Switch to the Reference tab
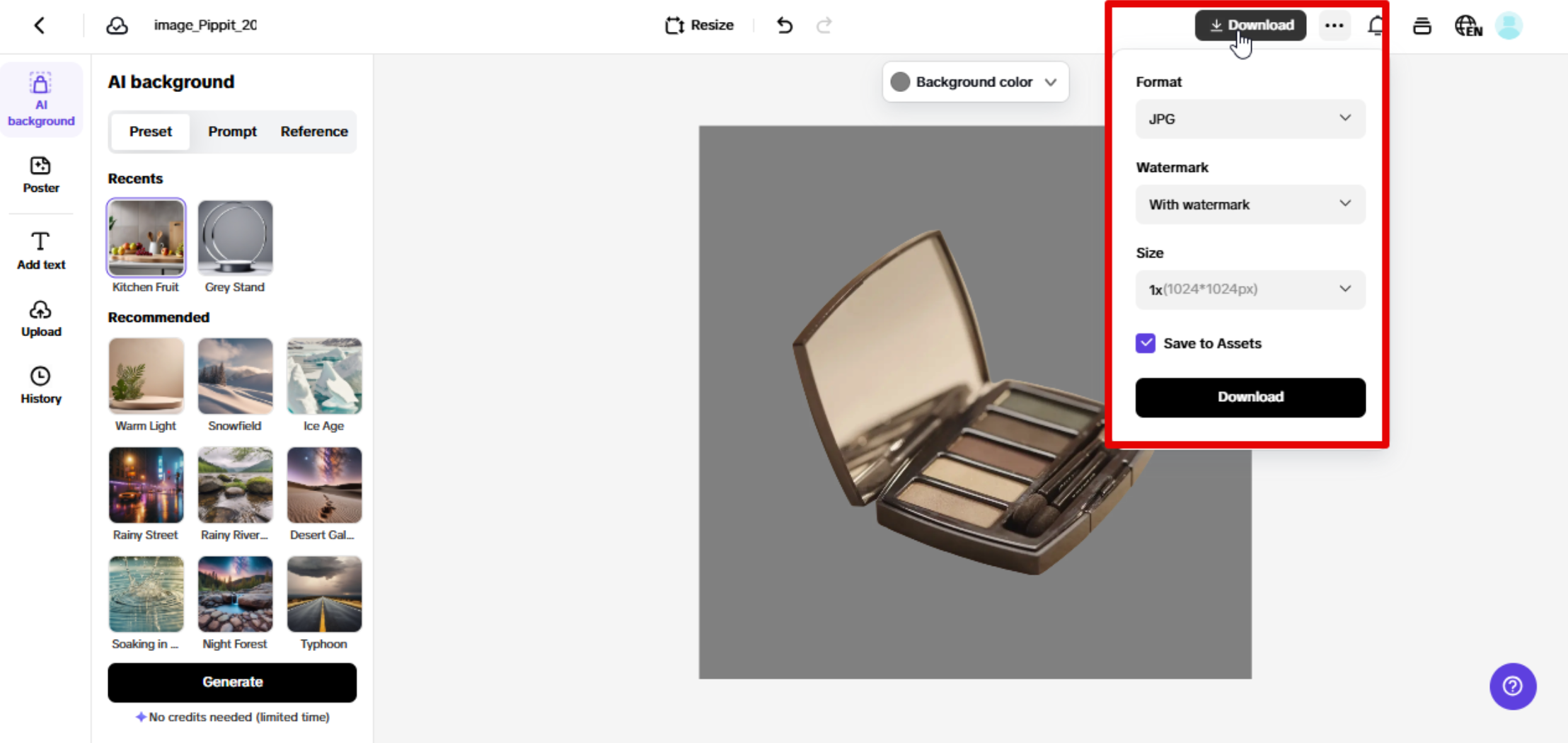1568x743 pixels. pyautogui.click(x=314, y=132)
